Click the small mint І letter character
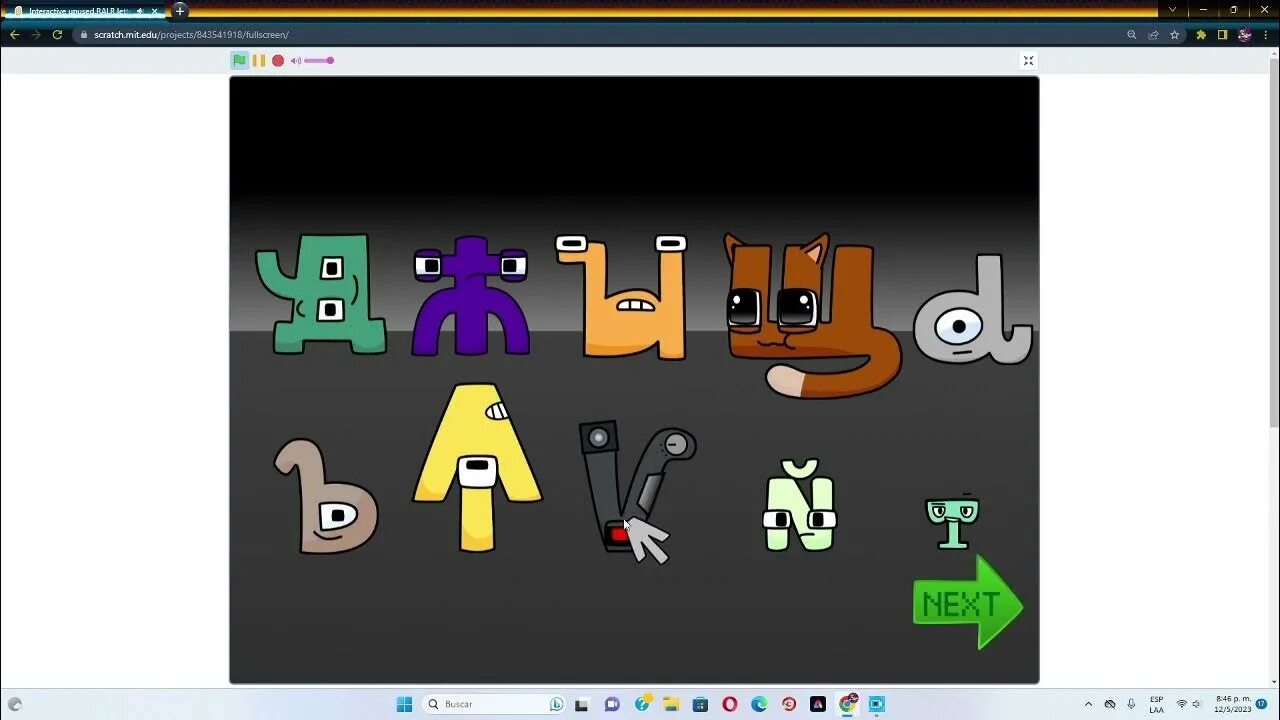The image size is (1280, 720). point(952,520)
